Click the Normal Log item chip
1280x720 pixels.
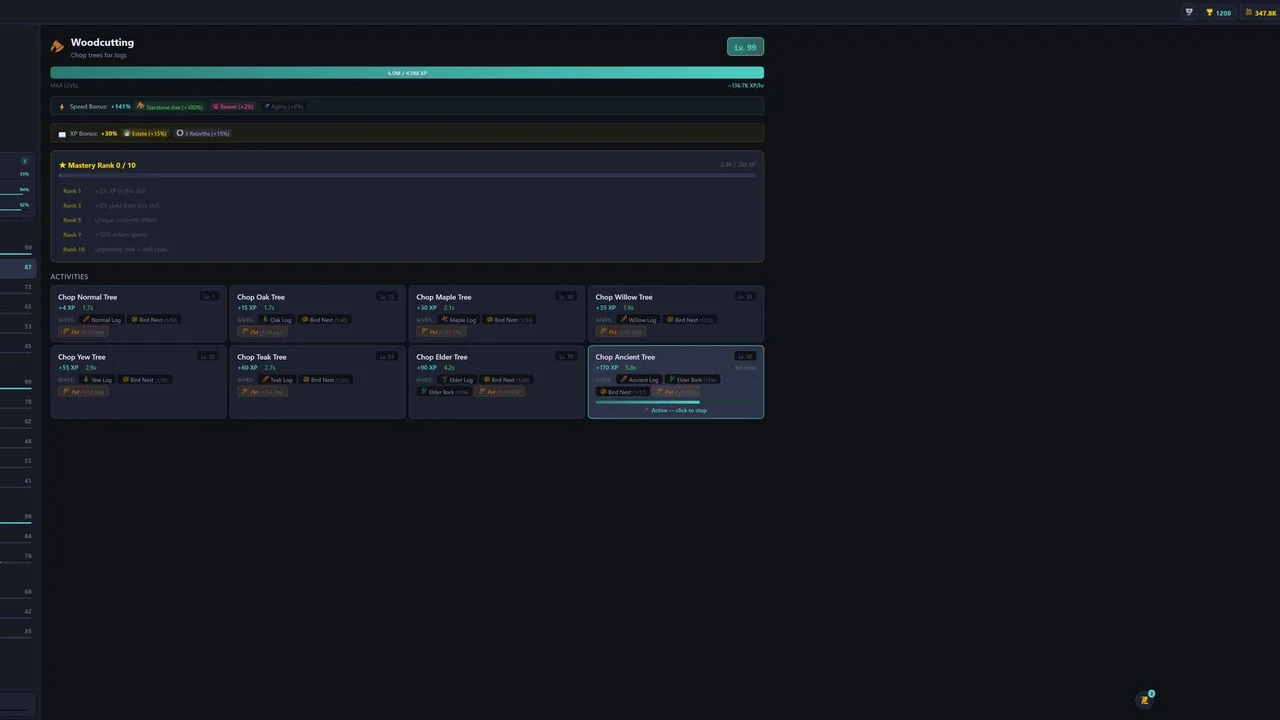click(102, 320)
